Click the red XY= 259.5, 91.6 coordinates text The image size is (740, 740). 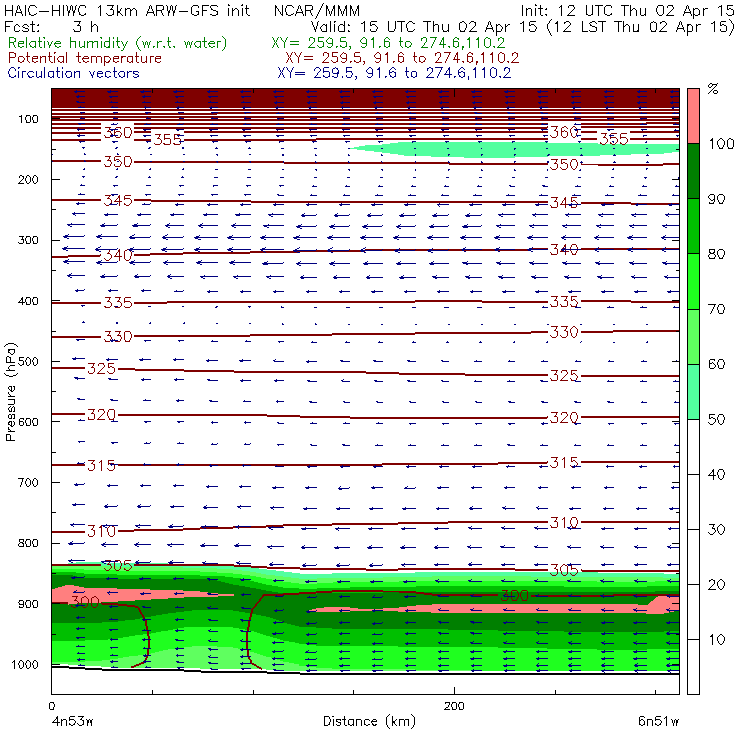click(x=402, y=58)
